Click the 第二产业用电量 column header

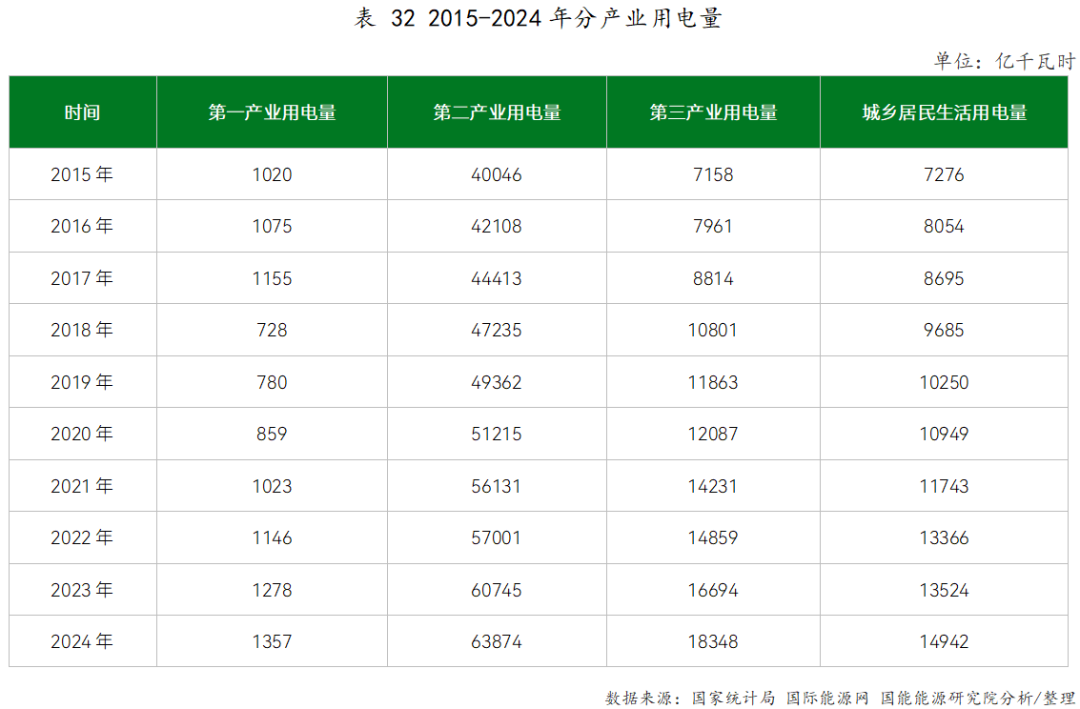[x=497, y=112]
